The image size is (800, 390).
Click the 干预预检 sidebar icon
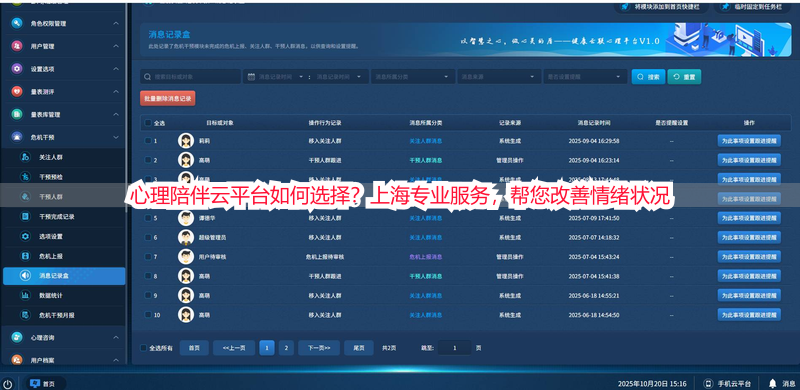25,177
